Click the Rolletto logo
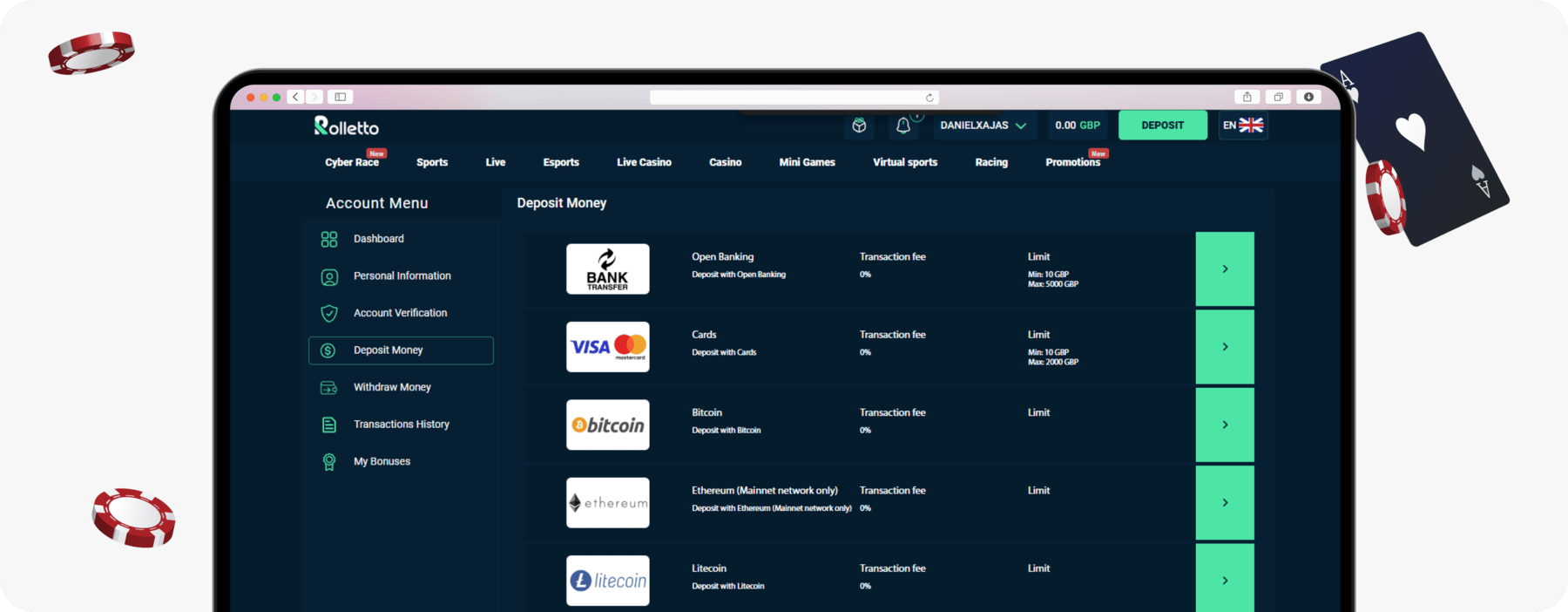1568x612 pixels. click(347, 126)
